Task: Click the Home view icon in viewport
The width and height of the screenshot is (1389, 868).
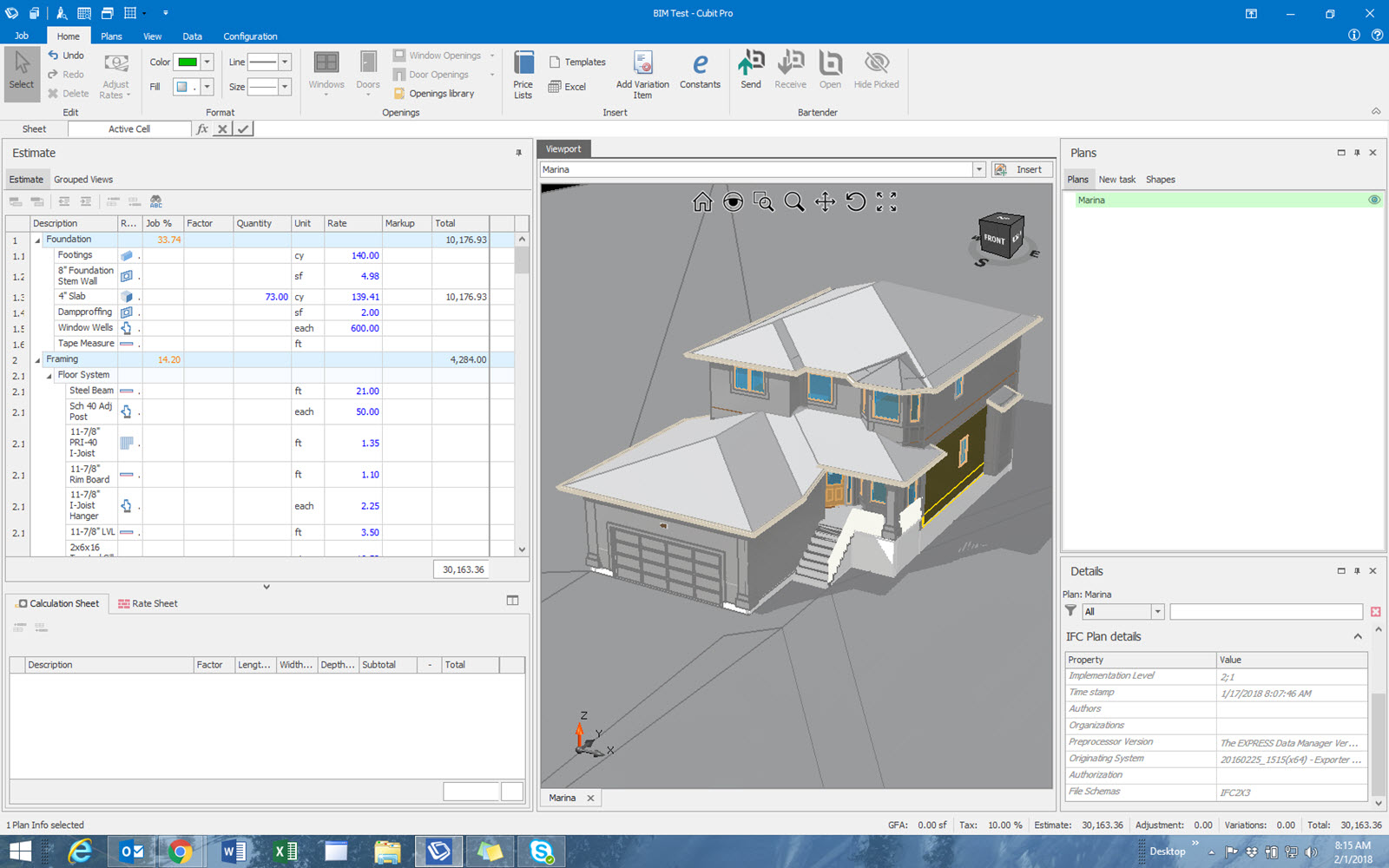Action: [x=702, y=202]
